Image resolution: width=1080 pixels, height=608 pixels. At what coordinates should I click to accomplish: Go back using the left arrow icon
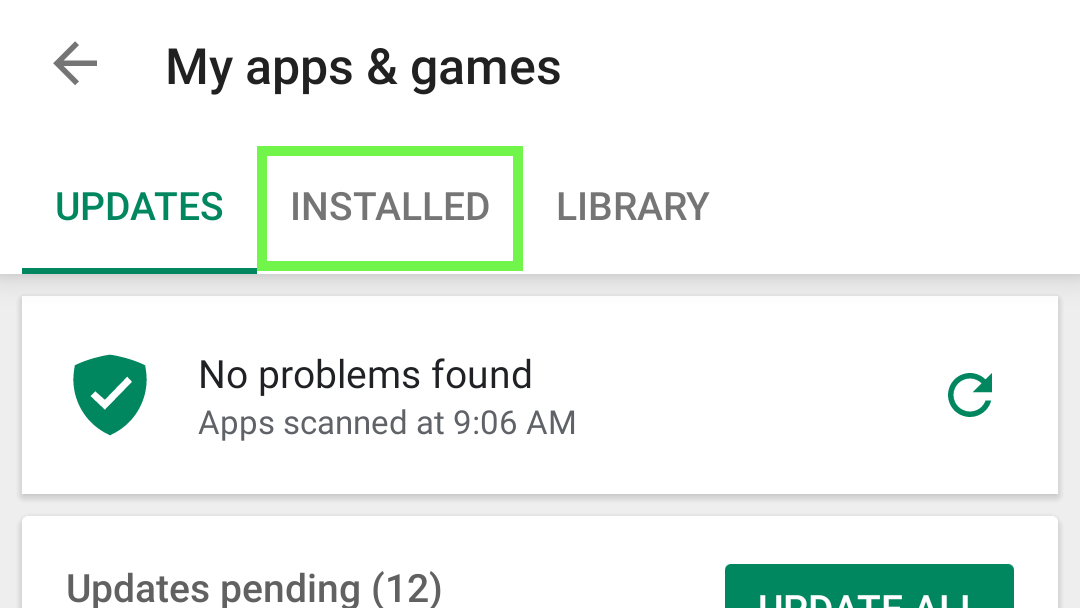click(75, 63)
